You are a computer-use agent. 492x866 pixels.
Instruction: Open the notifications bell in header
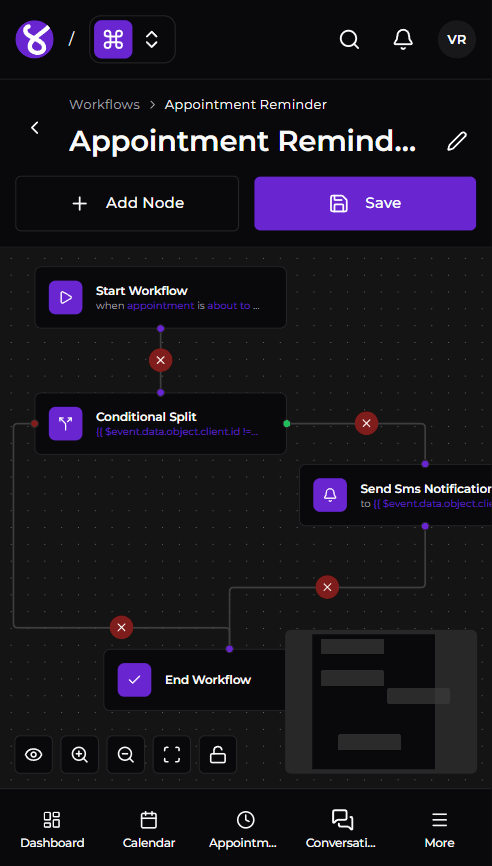tap(403, 39)
